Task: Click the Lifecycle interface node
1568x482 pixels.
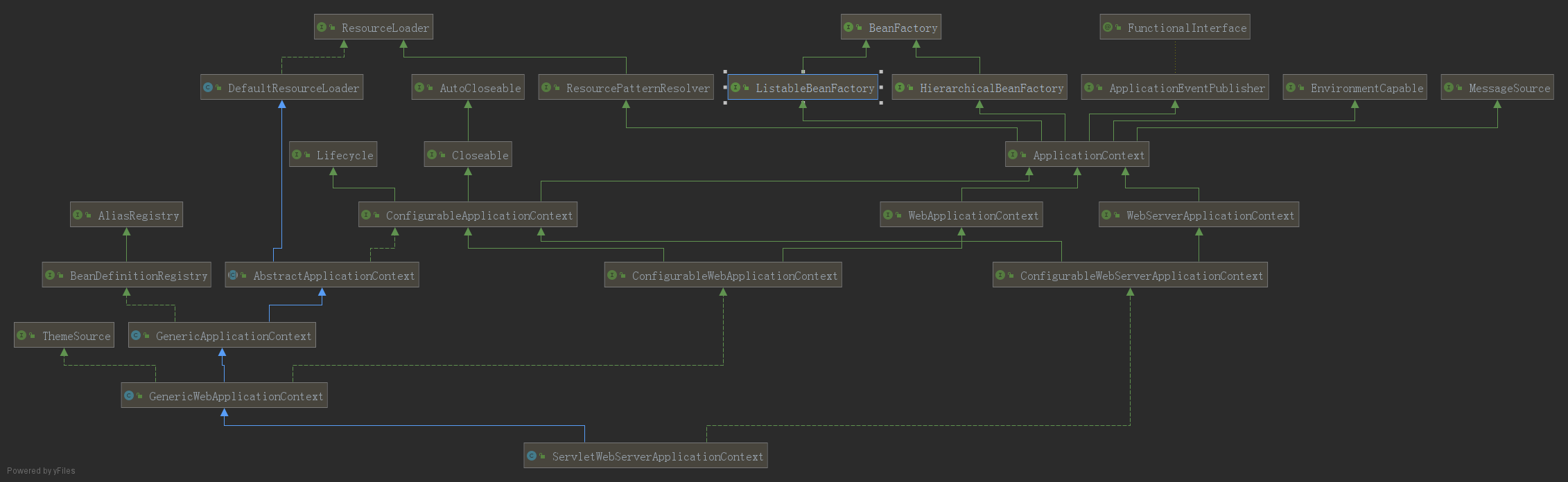Action: pos(333,154)
